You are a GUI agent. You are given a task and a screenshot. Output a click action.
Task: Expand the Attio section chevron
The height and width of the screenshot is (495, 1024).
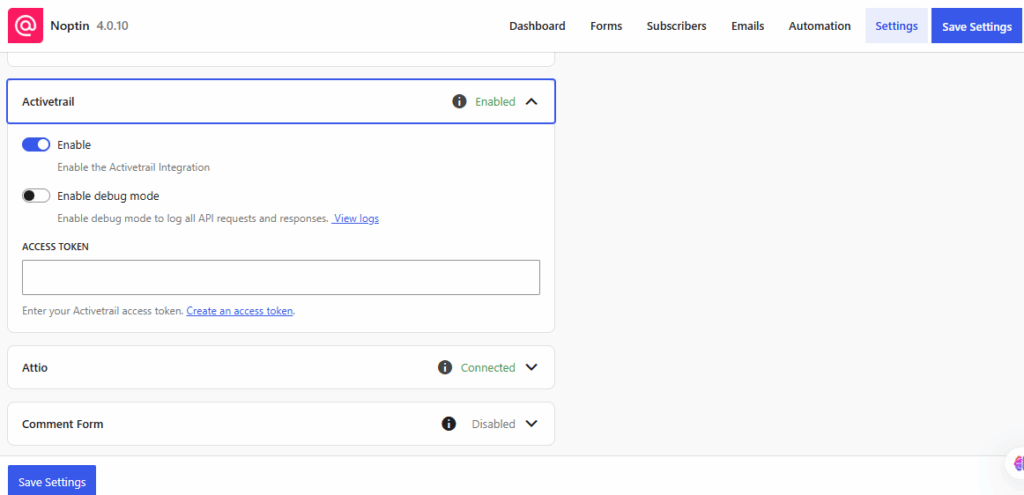click(x=532, y=368)
